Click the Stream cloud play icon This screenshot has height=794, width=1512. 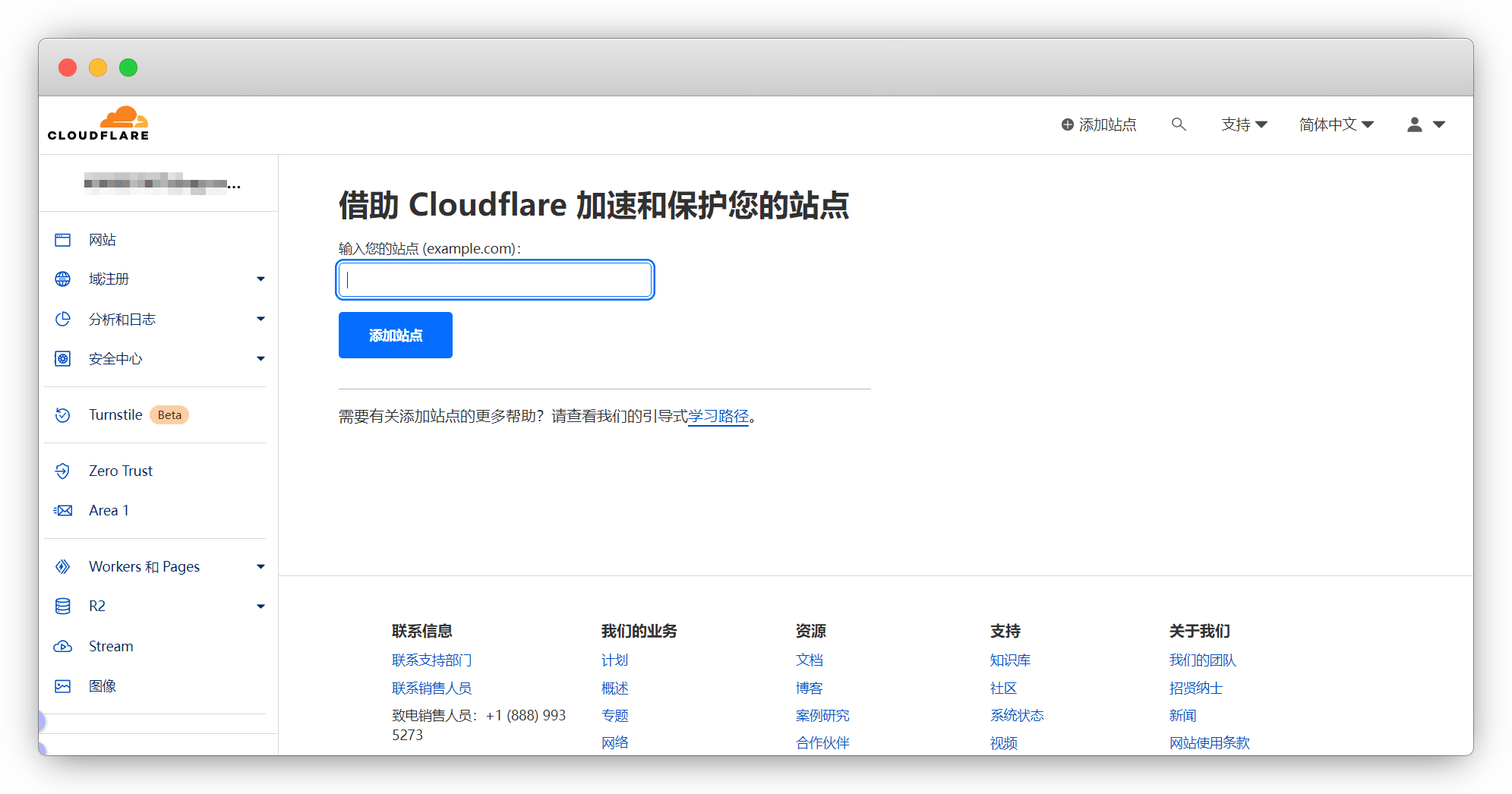pos(63,647)
